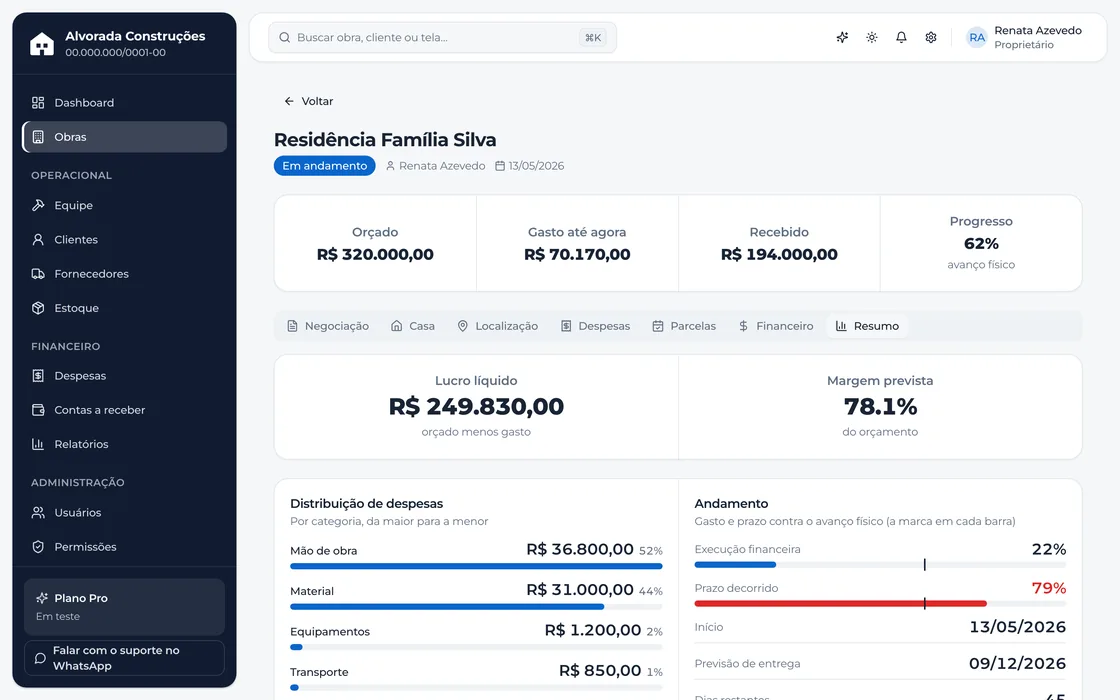Open Renata Azevedo profile menu
The height and width of the screenshot is (700, 1120).
coord(1023,37)
